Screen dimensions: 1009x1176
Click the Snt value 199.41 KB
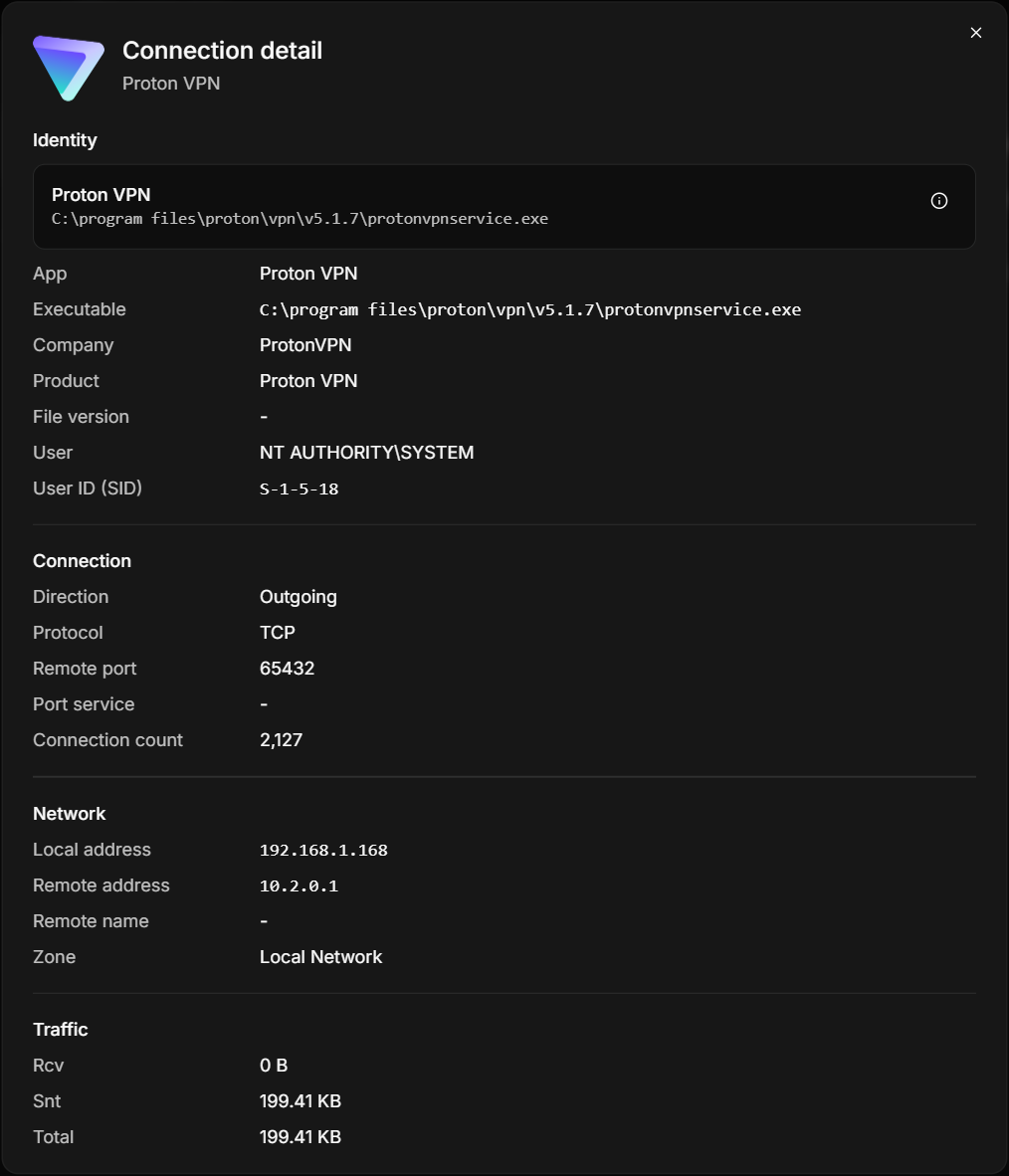coord(301,1101)
